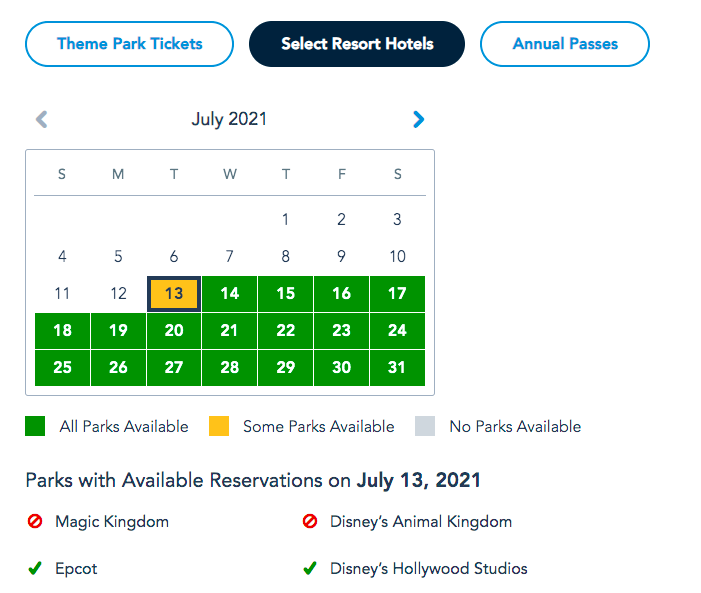Click the green All Parks Available swatch
The image size is (701, 593).
(35, 426)
